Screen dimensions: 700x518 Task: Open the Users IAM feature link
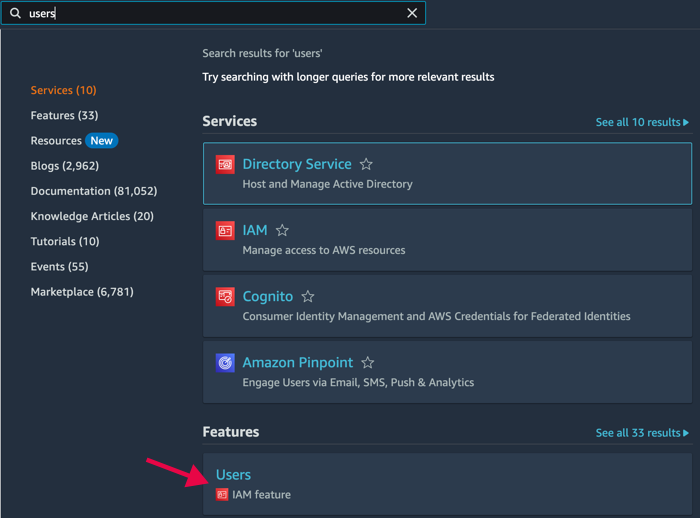tap(233, 475)
